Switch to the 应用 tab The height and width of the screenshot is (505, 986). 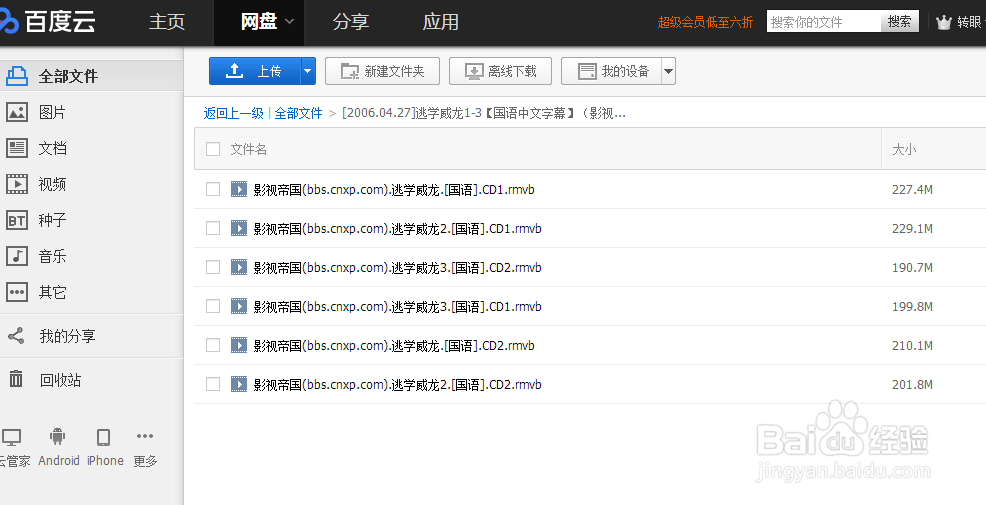(x=440, y=22)
